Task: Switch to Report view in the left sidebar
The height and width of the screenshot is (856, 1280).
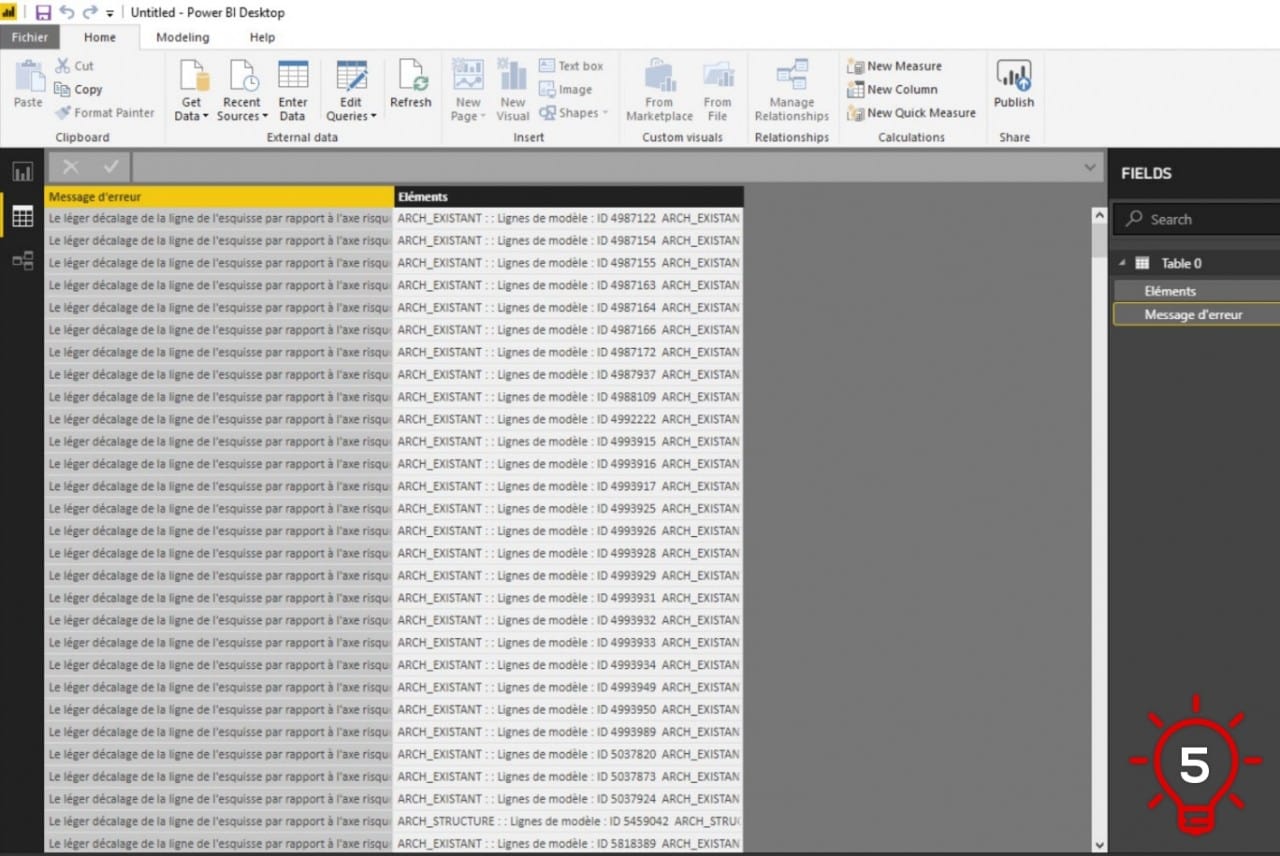Action: (22, 171)
